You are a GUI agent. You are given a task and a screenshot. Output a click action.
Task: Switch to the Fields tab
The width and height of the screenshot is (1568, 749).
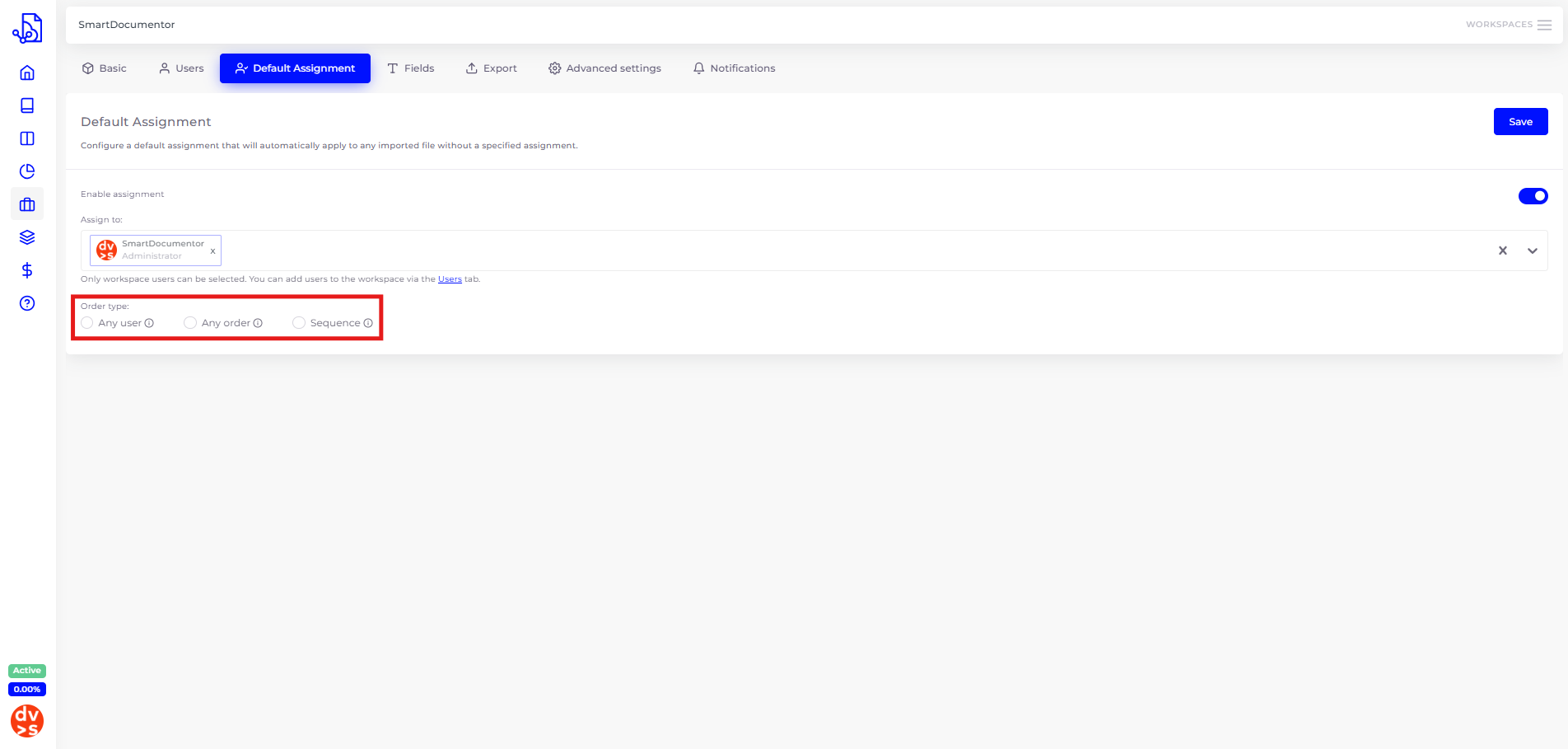(411, 68)
